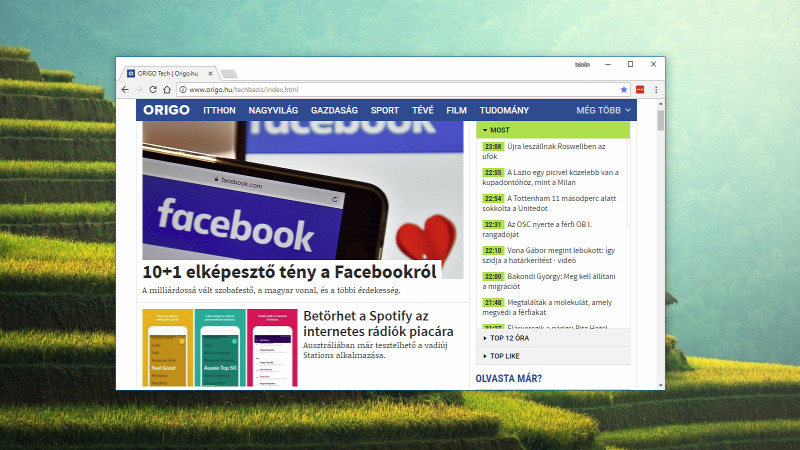The image size is (800, 450).
Task: Open the FILM section
Action: tap(457, 110)
